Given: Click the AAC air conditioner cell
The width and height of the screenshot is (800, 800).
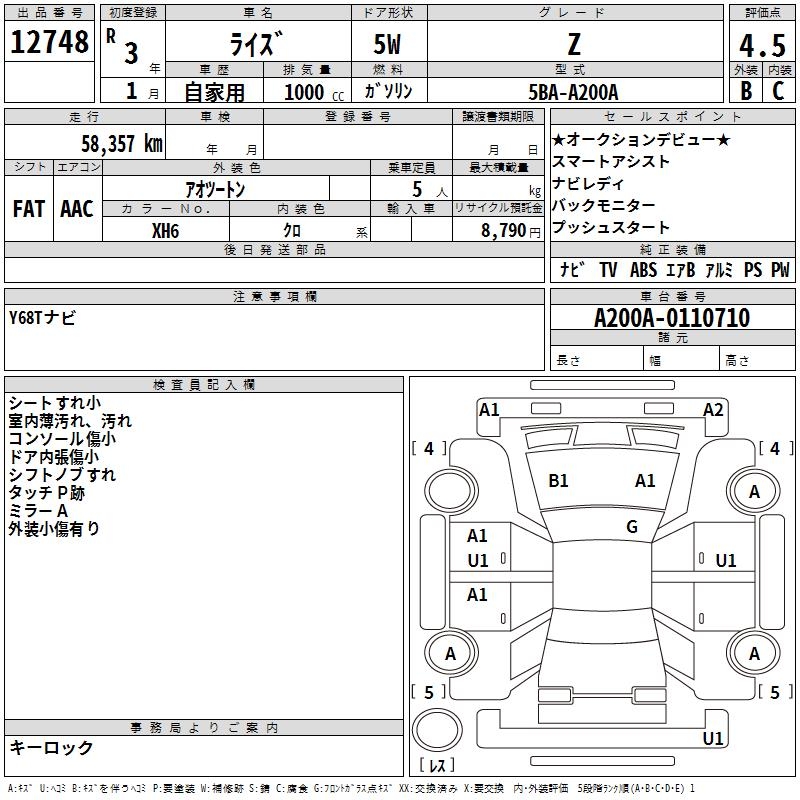Looking at the screenshot, I should pos(76,208).
